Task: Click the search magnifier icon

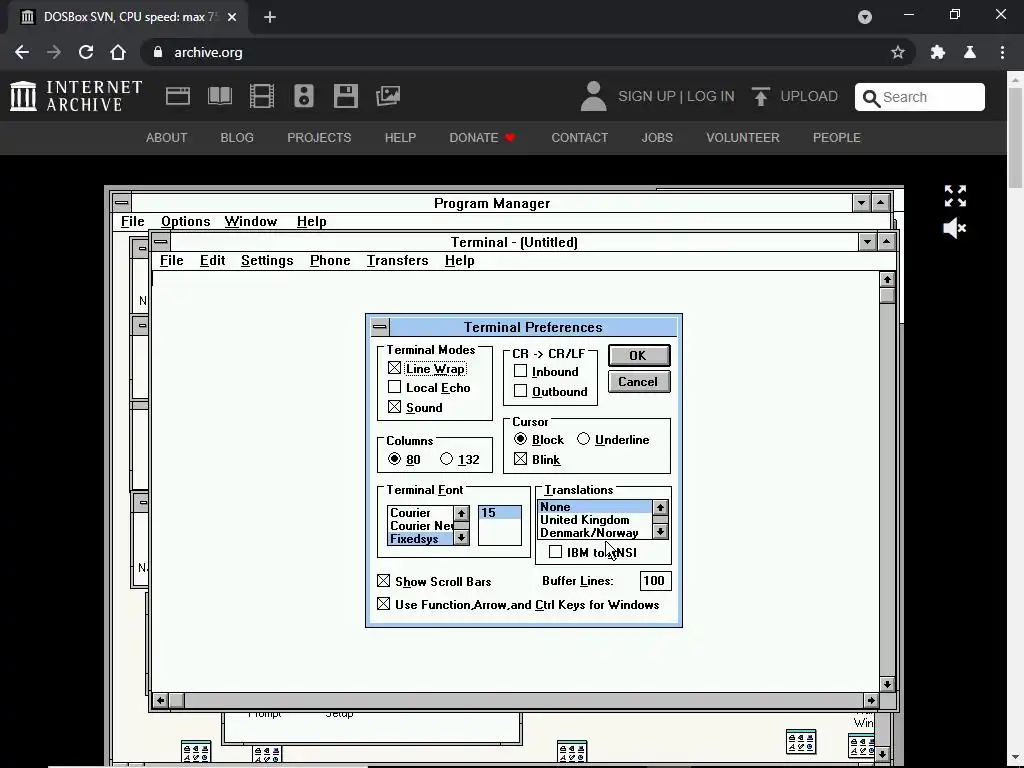Action: (x=871, y=98)
